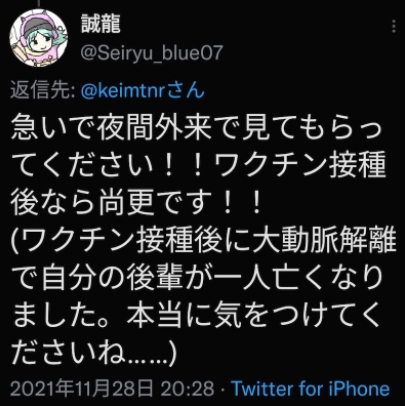This screenshot has height=406, width=405.
Task: Click the 2021年11月28日 post date
Action: tap(81, 389)
